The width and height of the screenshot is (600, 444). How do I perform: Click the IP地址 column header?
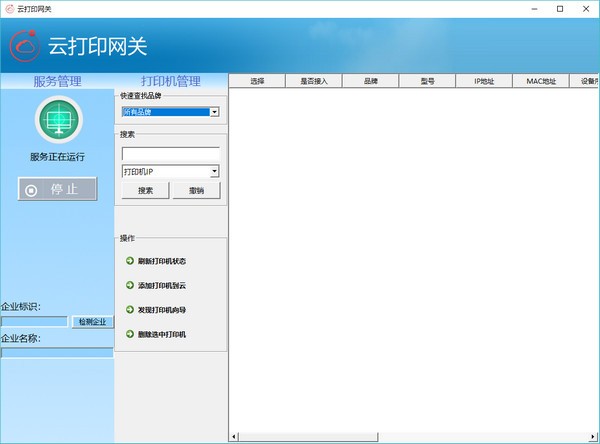tap(483, 81)
